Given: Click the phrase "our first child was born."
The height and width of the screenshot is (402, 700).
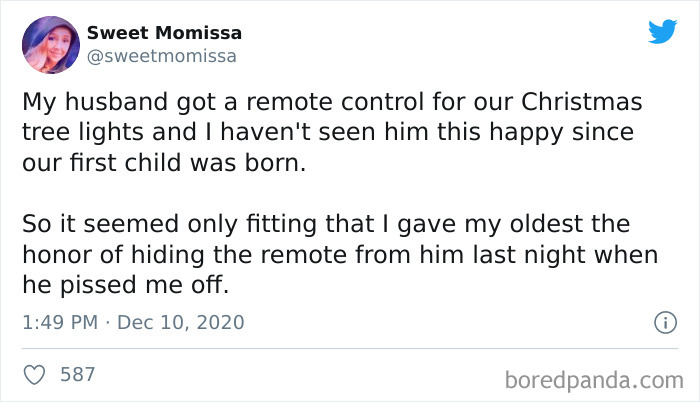Looking at the screenshot, I should pyautogui.click(x=164, y=163).
